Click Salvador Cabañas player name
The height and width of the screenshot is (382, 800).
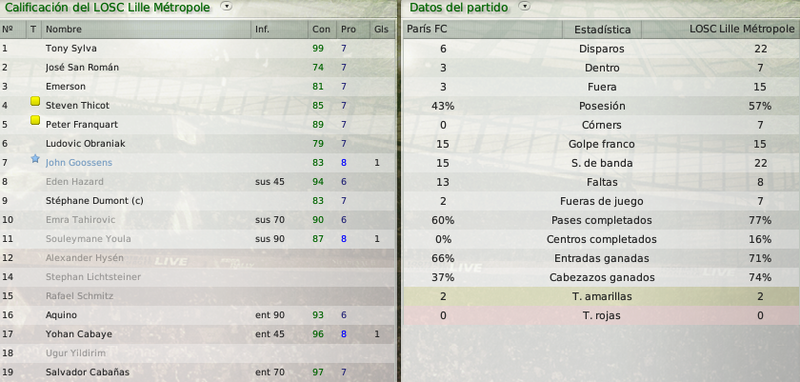pyautogui.click(x=87, y=372)
